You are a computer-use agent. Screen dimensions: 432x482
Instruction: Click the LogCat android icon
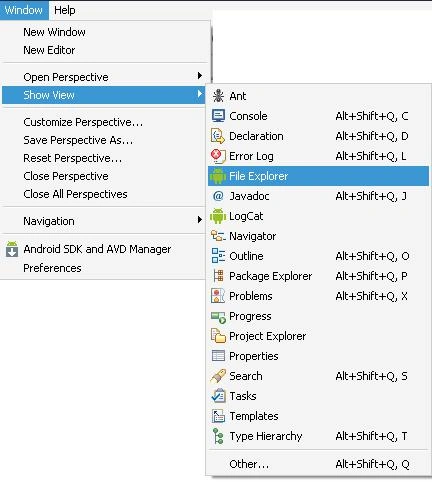click(x=218, y=216)
